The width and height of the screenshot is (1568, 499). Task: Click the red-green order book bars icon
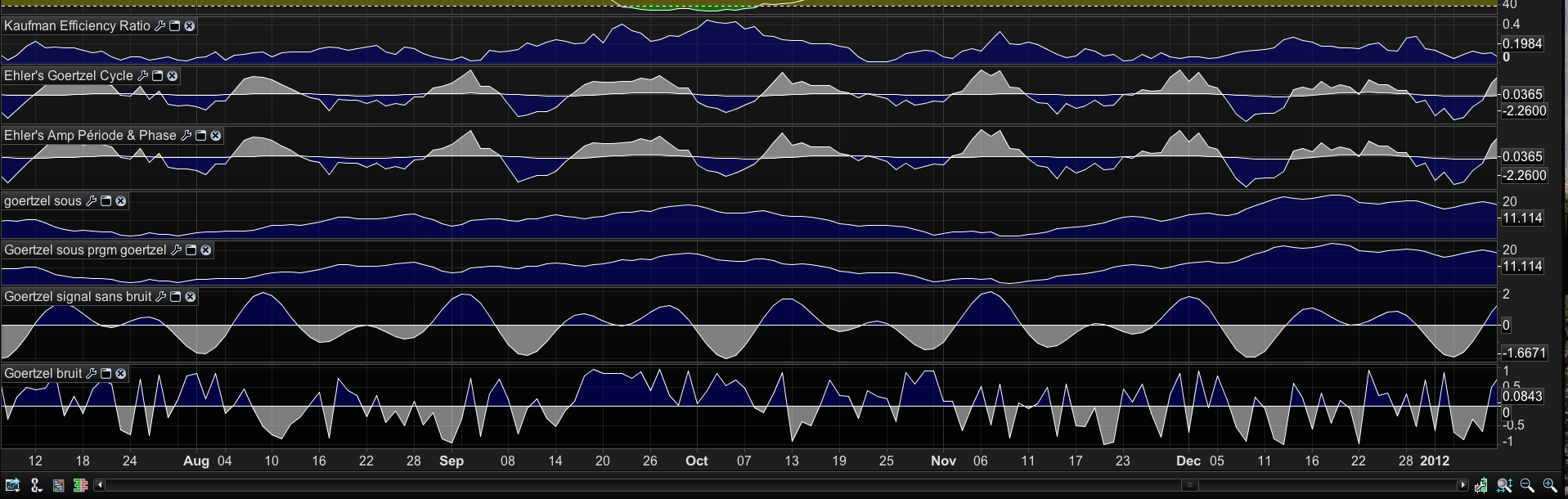pyautogui.click(x=80, y=485)
